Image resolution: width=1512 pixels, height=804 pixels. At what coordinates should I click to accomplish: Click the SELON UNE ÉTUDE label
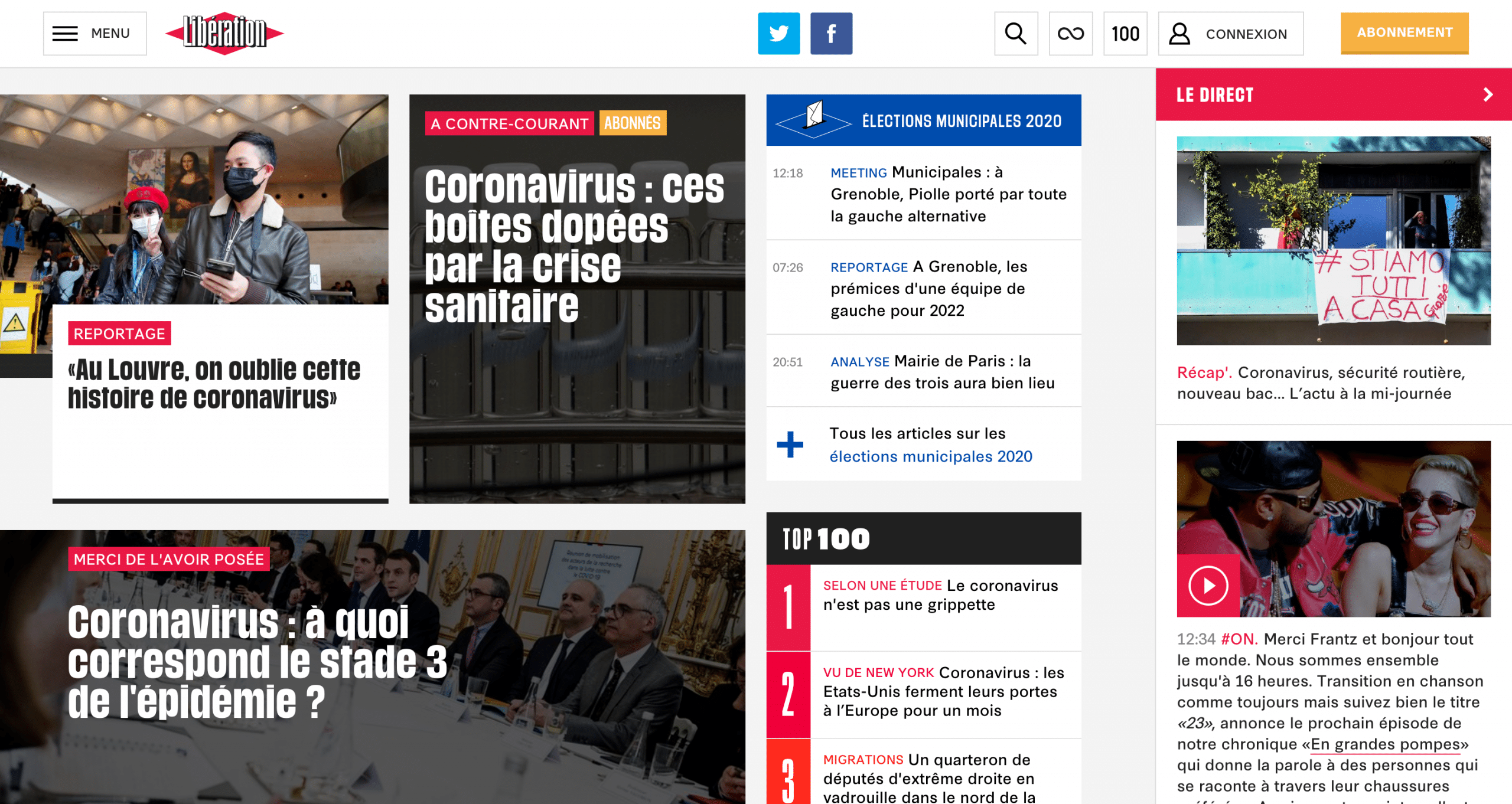pos(882,586)
